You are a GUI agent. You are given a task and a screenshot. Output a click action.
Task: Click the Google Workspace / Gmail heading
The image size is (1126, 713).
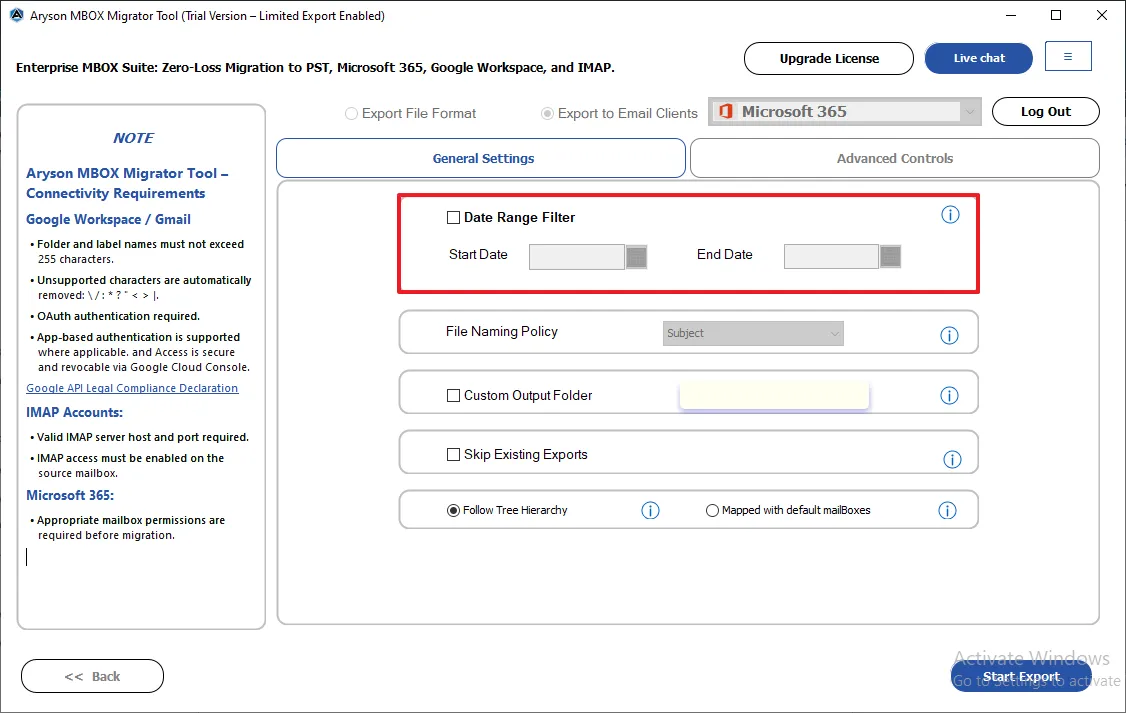click(108, 220)
